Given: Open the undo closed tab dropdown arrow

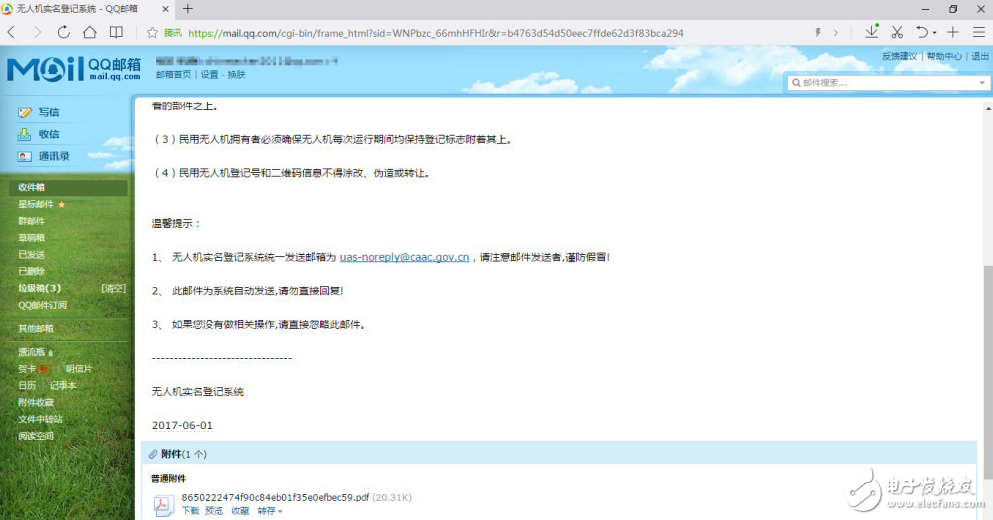Looking at the screenshot, I should click(x=935, y=33).
